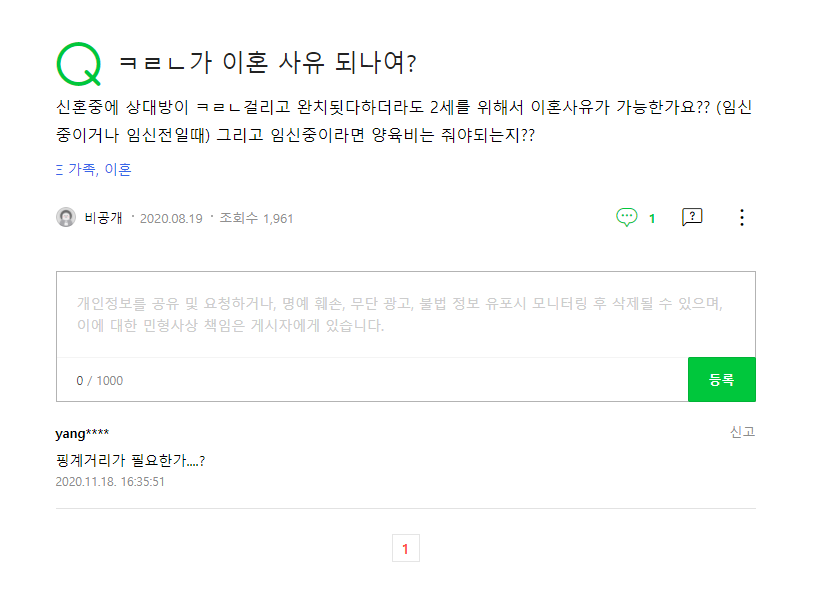821x604 pixels.
Task: Click the comment timestamp 2020.11.18. 16:35:51
Action: (x=110, y=481)
